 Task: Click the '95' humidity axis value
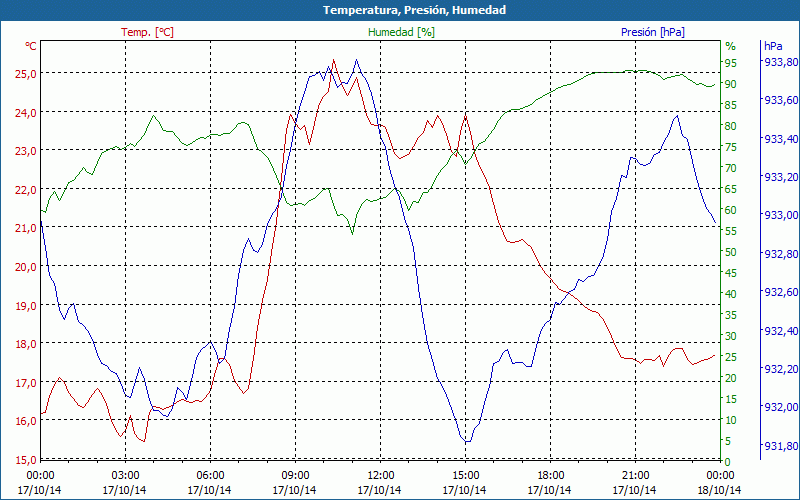click(731, 63)
